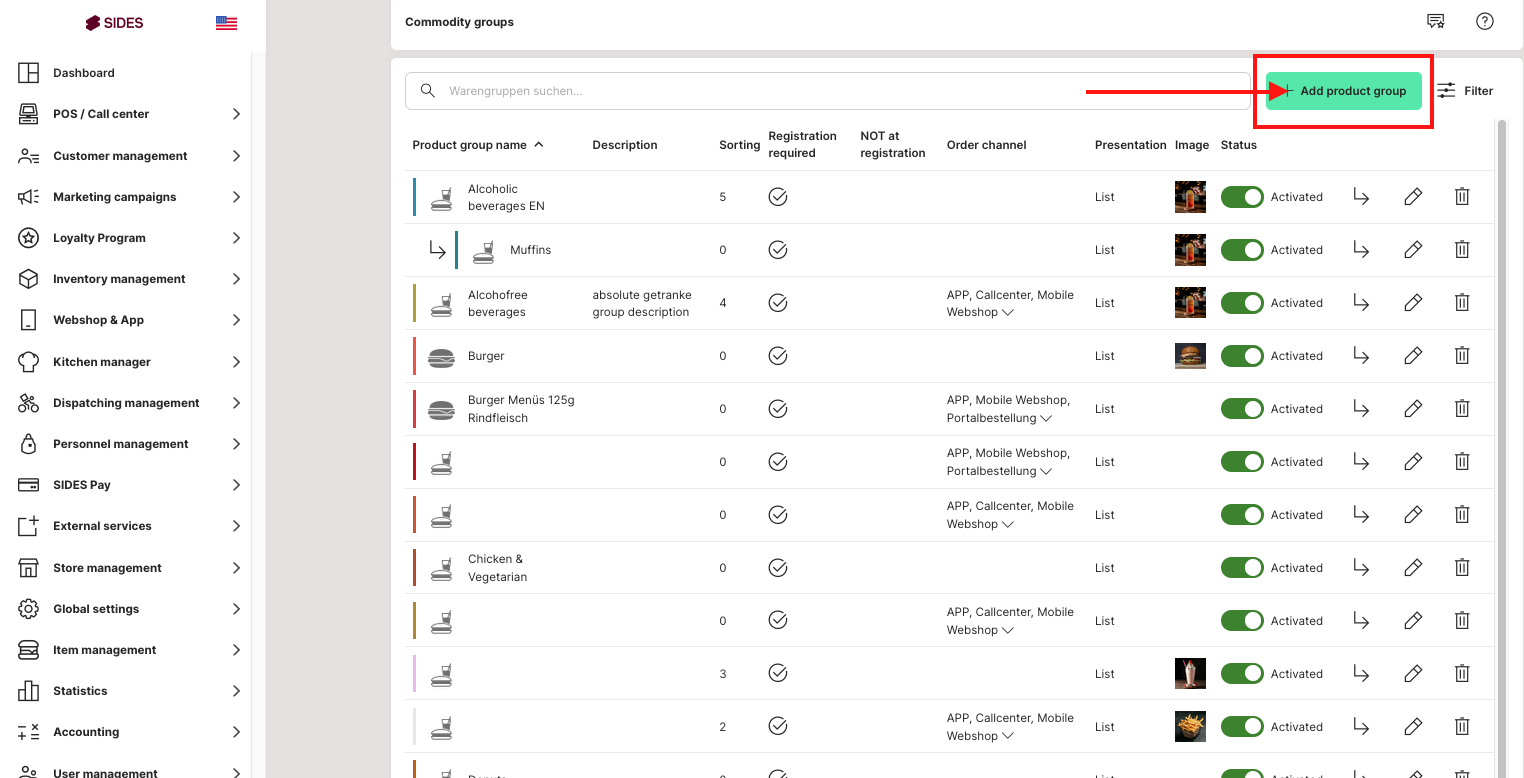Click the pencil edit icon for Burger

click(1412, 356)
